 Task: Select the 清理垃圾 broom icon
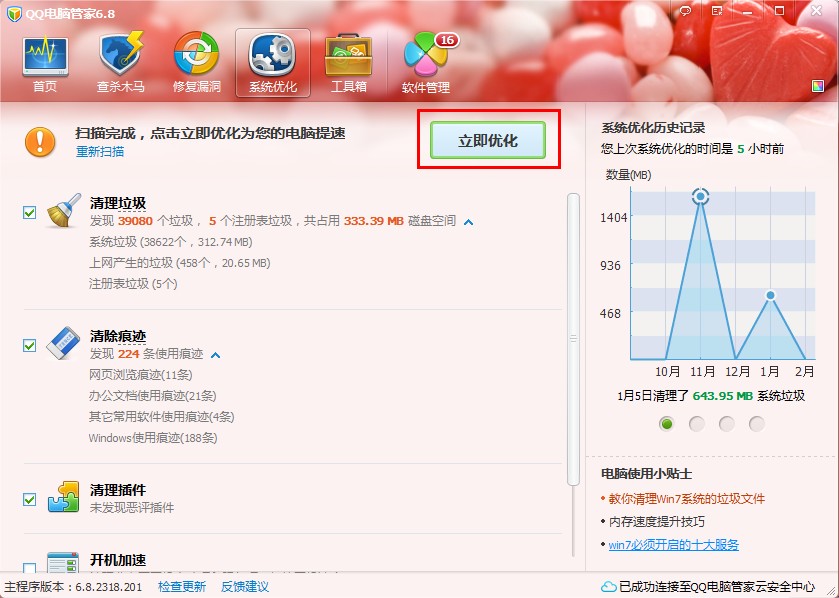(61, 210)
